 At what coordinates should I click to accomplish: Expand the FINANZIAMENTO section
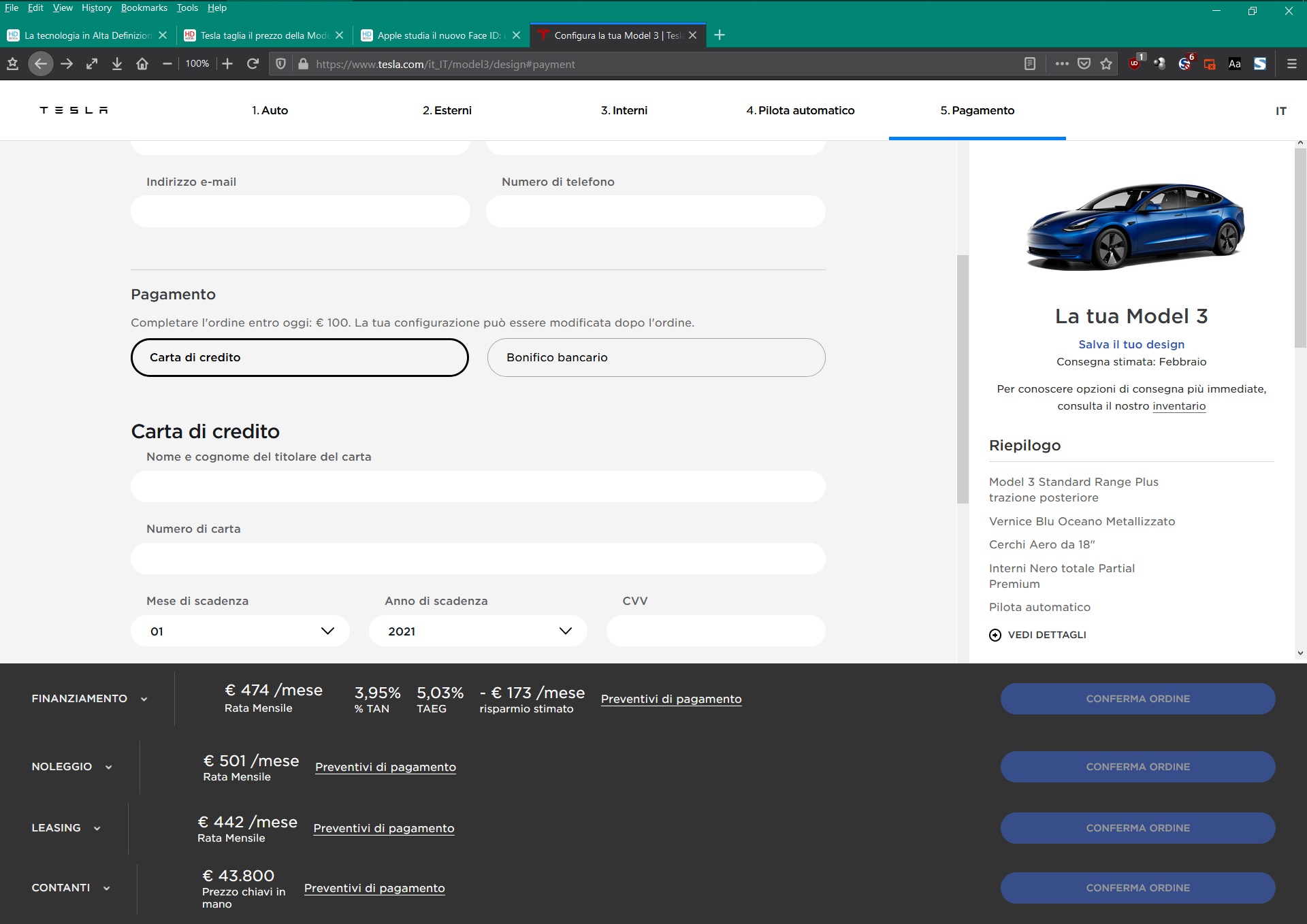tap(89, 699)
